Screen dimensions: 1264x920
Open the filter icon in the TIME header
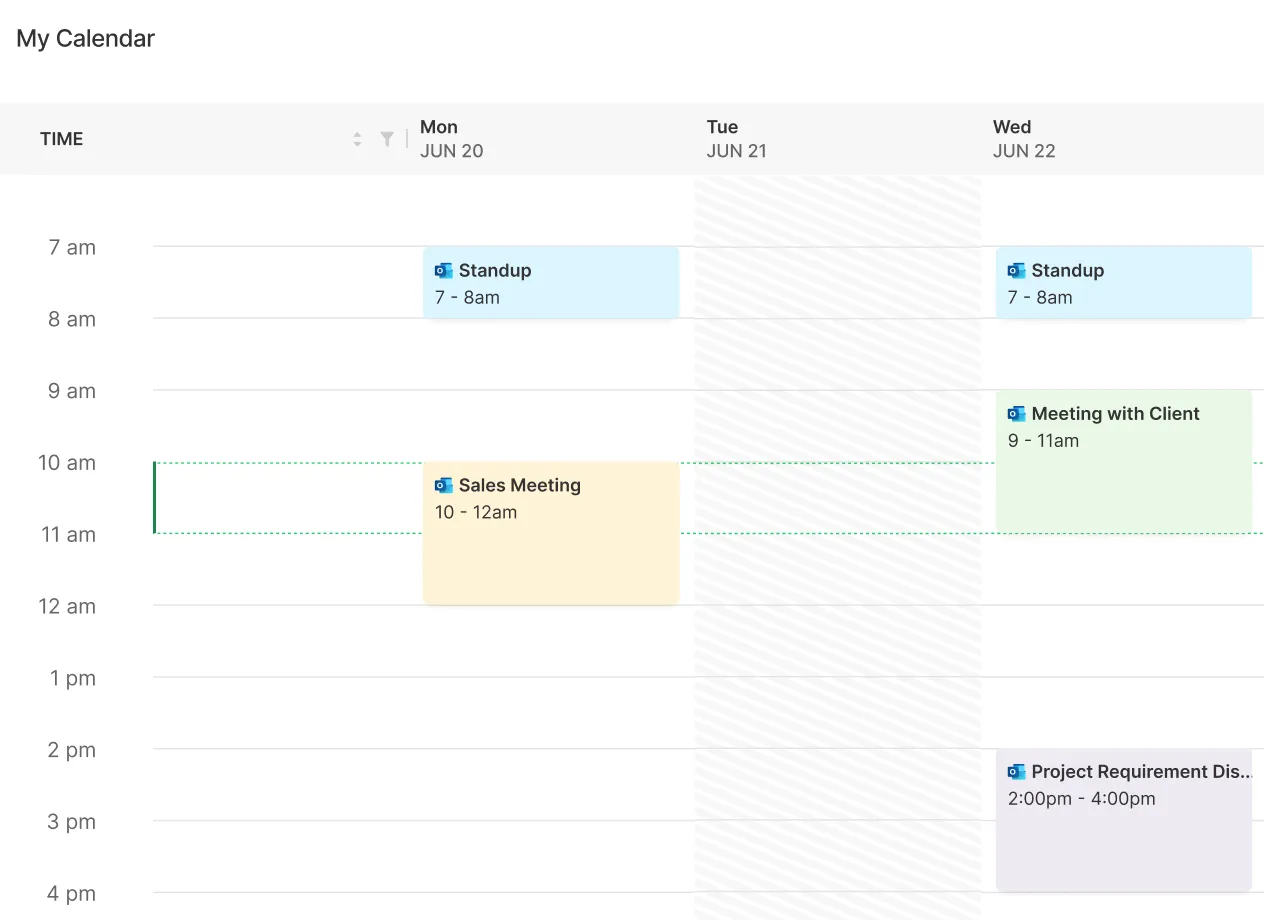pos(387,139)
